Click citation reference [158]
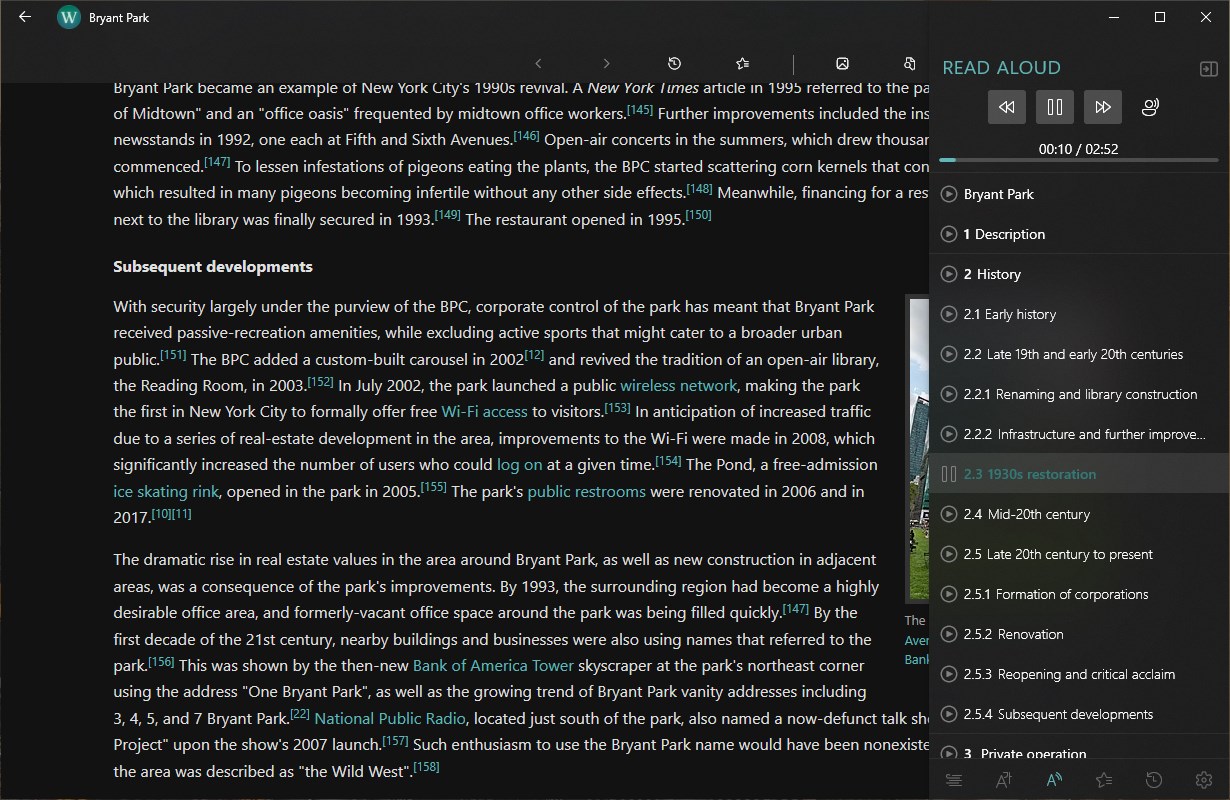The image size is (1230, 800). coord(426,767)
